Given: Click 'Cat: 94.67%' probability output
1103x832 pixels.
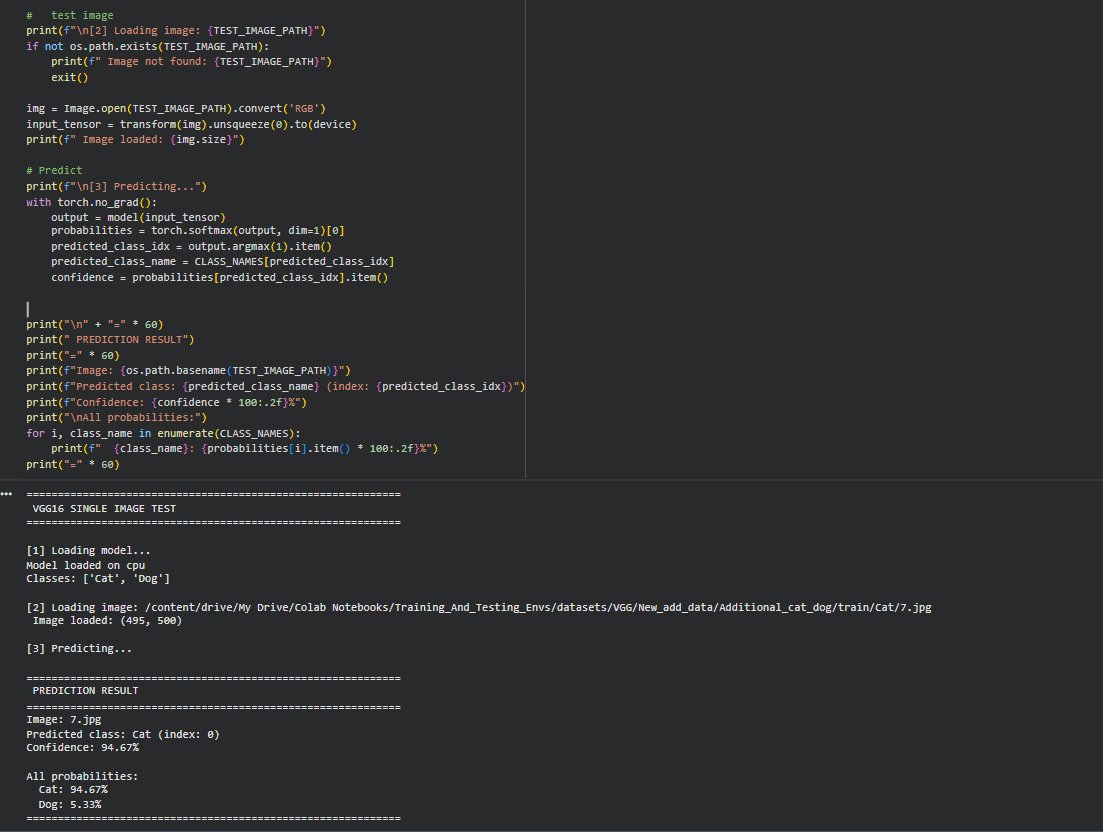Looking at the screenshot, I should 73,790.
